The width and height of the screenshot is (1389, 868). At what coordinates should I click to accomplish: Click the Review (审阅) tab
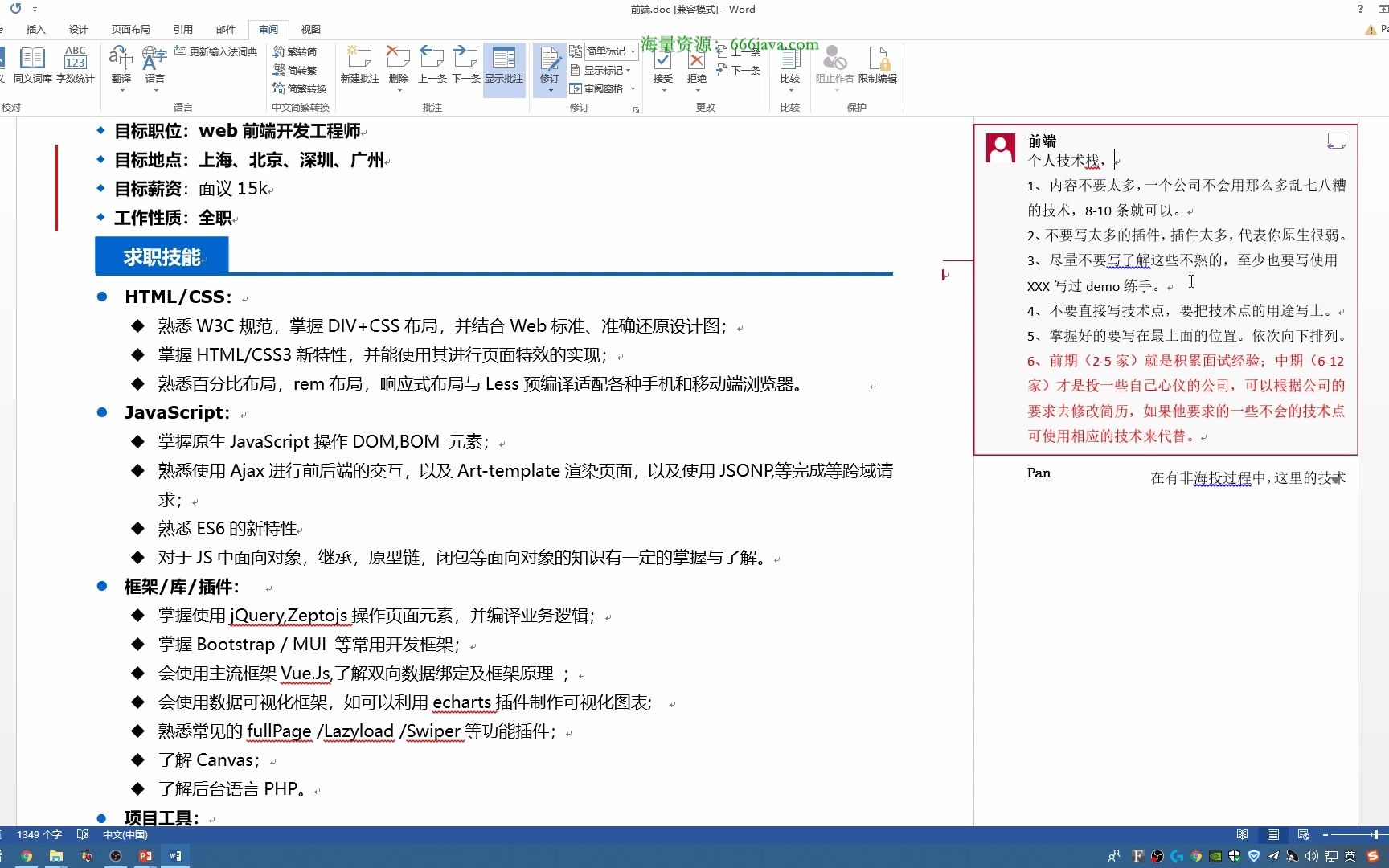(x=268, y=29)
